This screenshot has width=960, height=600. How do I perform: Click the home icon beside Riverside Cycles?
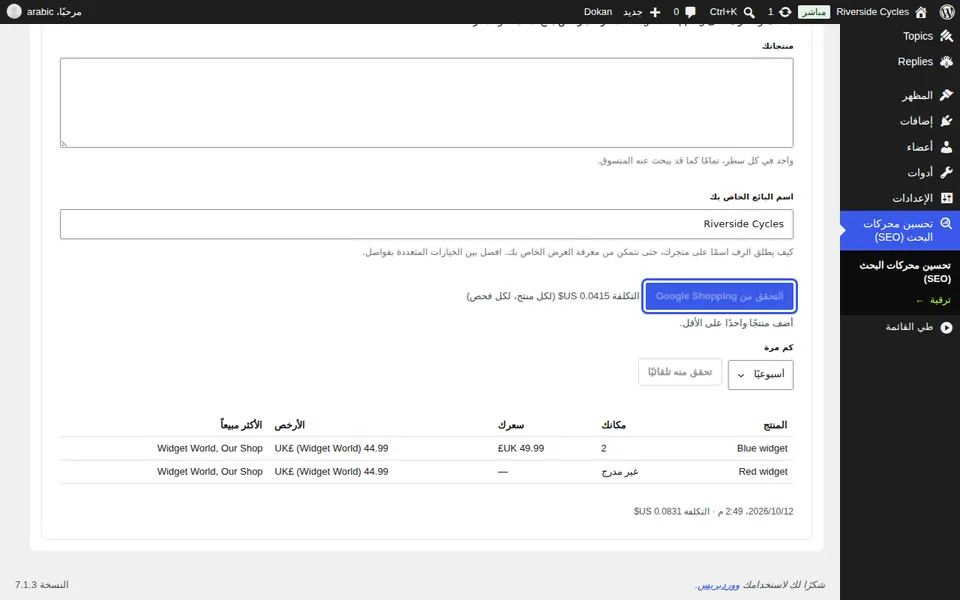tap(921, 12)
